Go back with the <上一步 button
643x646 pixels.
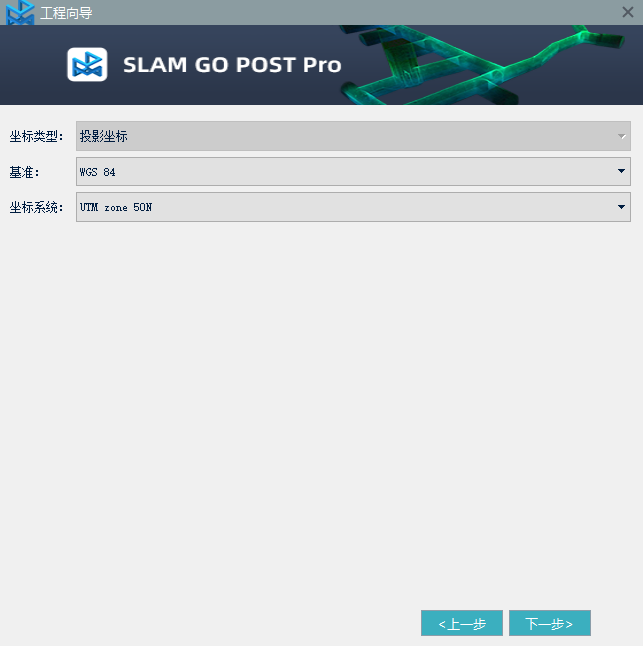462,623
